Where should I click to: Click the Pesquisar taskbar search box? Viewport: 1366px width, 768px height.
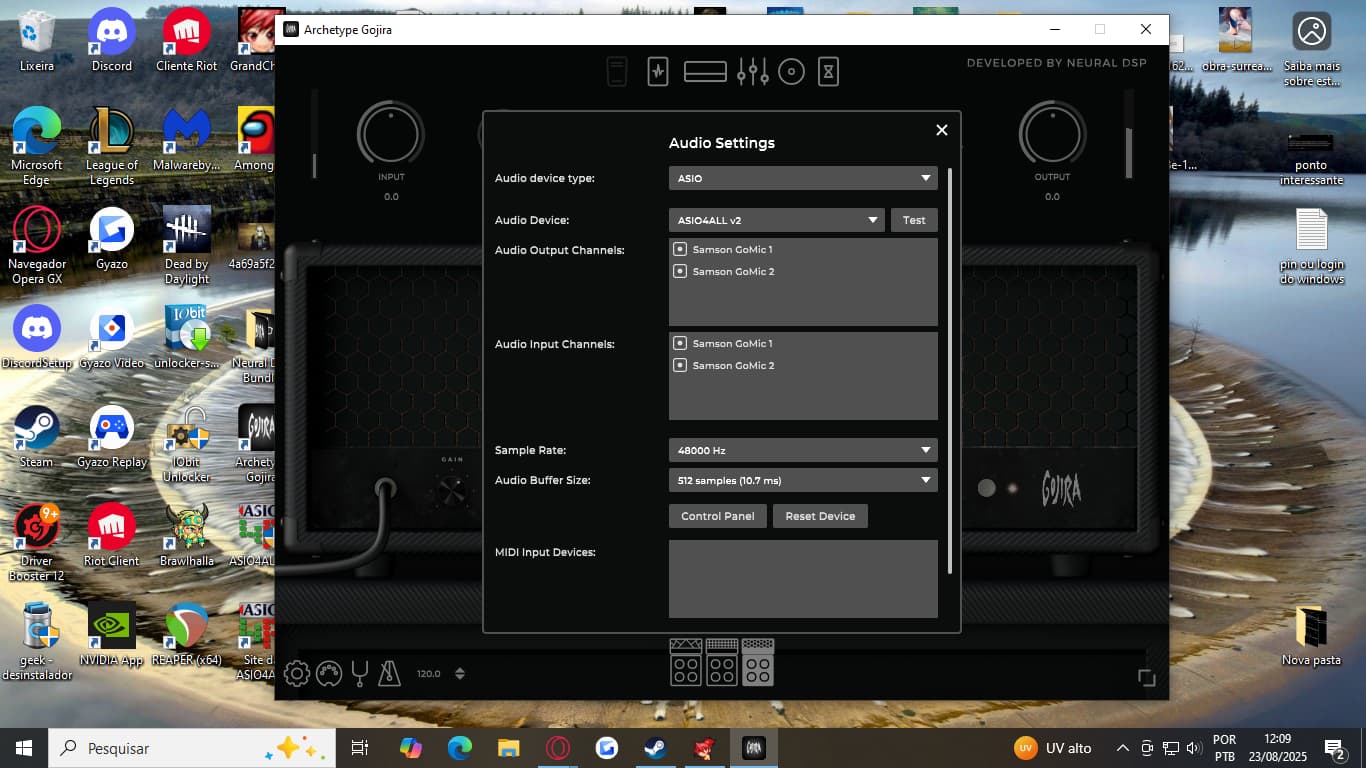[x=193, y=748]
